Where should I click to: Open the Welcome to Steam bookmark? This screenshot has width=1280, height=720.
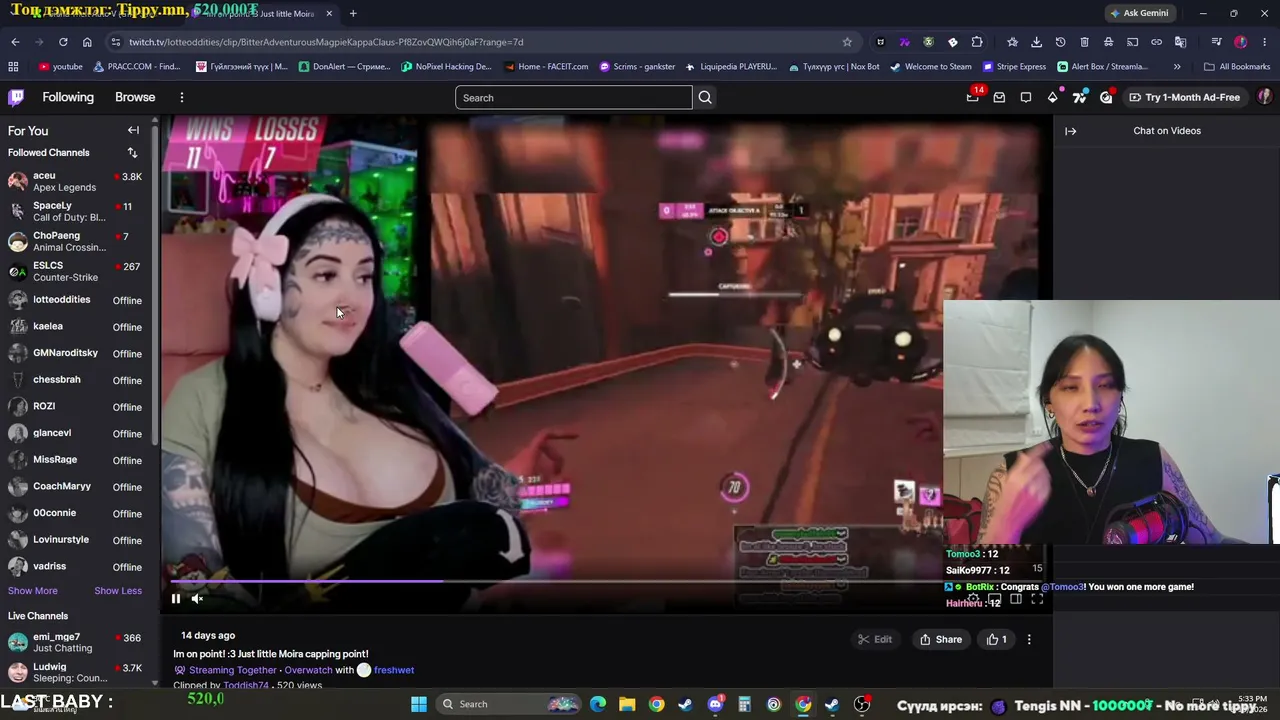(x=931, y=66)
